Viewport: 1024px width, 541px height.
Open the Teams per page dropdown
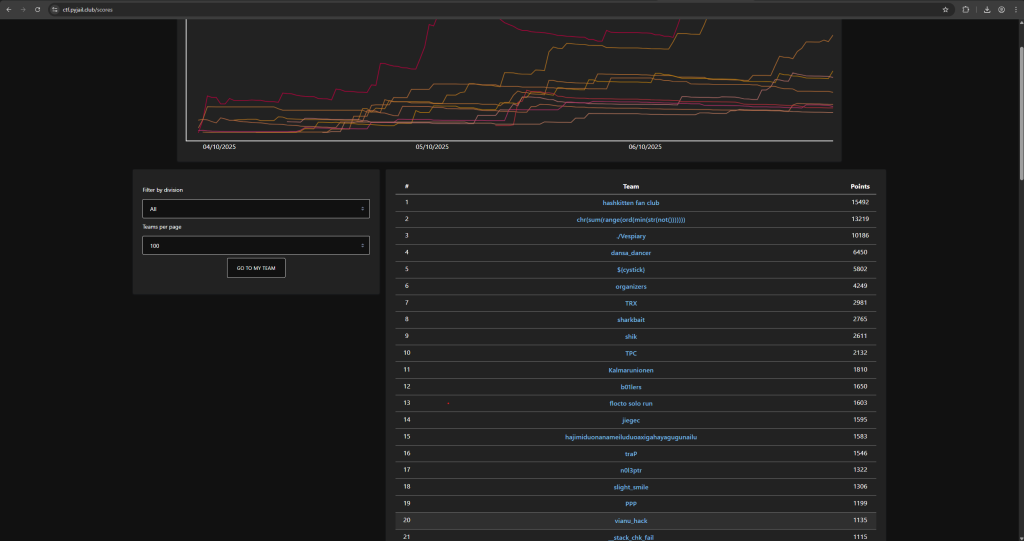coord(255,245)
